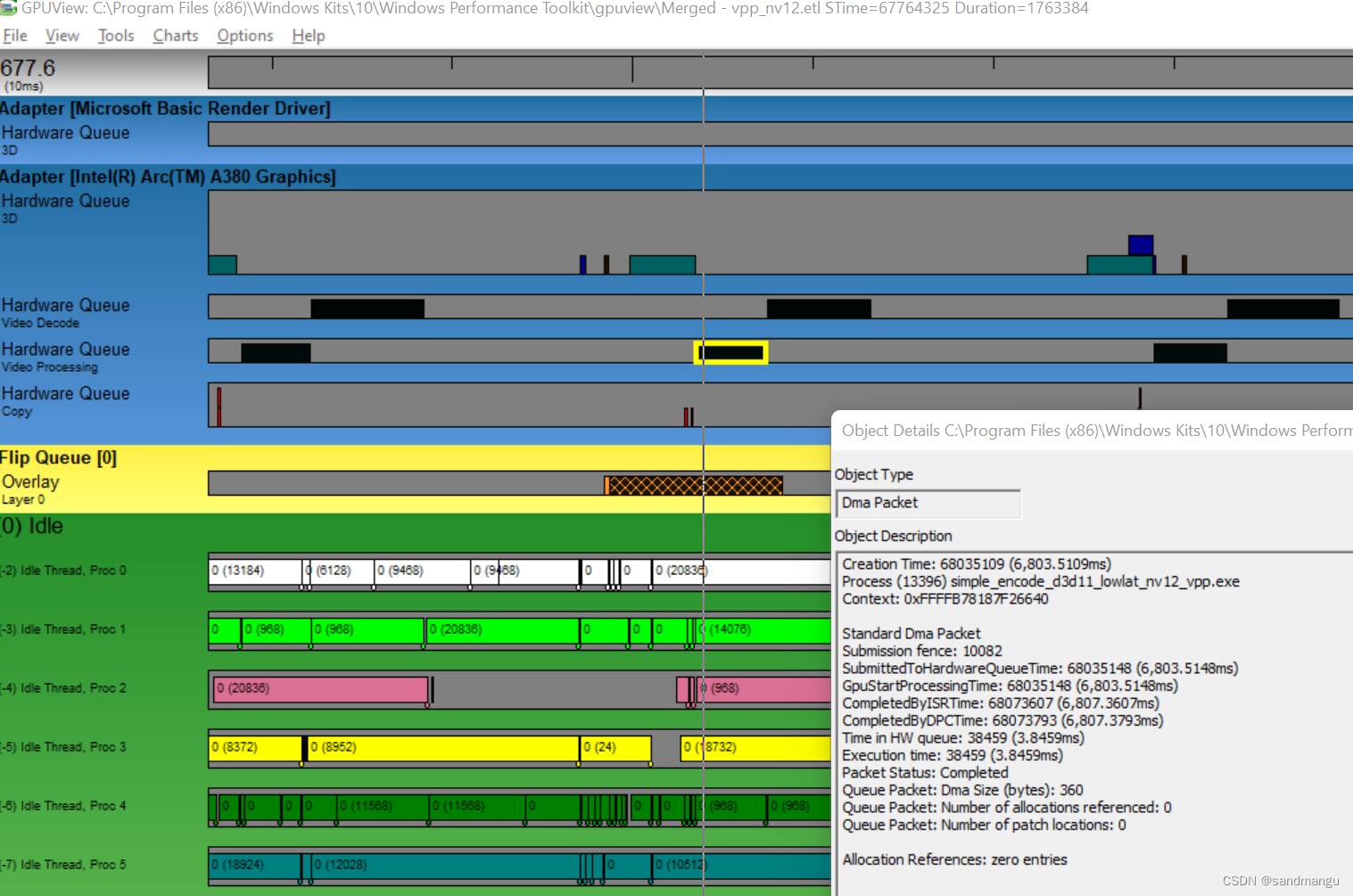
Task: Click the red packet at Copy queue start
Action: pos(219,407)
